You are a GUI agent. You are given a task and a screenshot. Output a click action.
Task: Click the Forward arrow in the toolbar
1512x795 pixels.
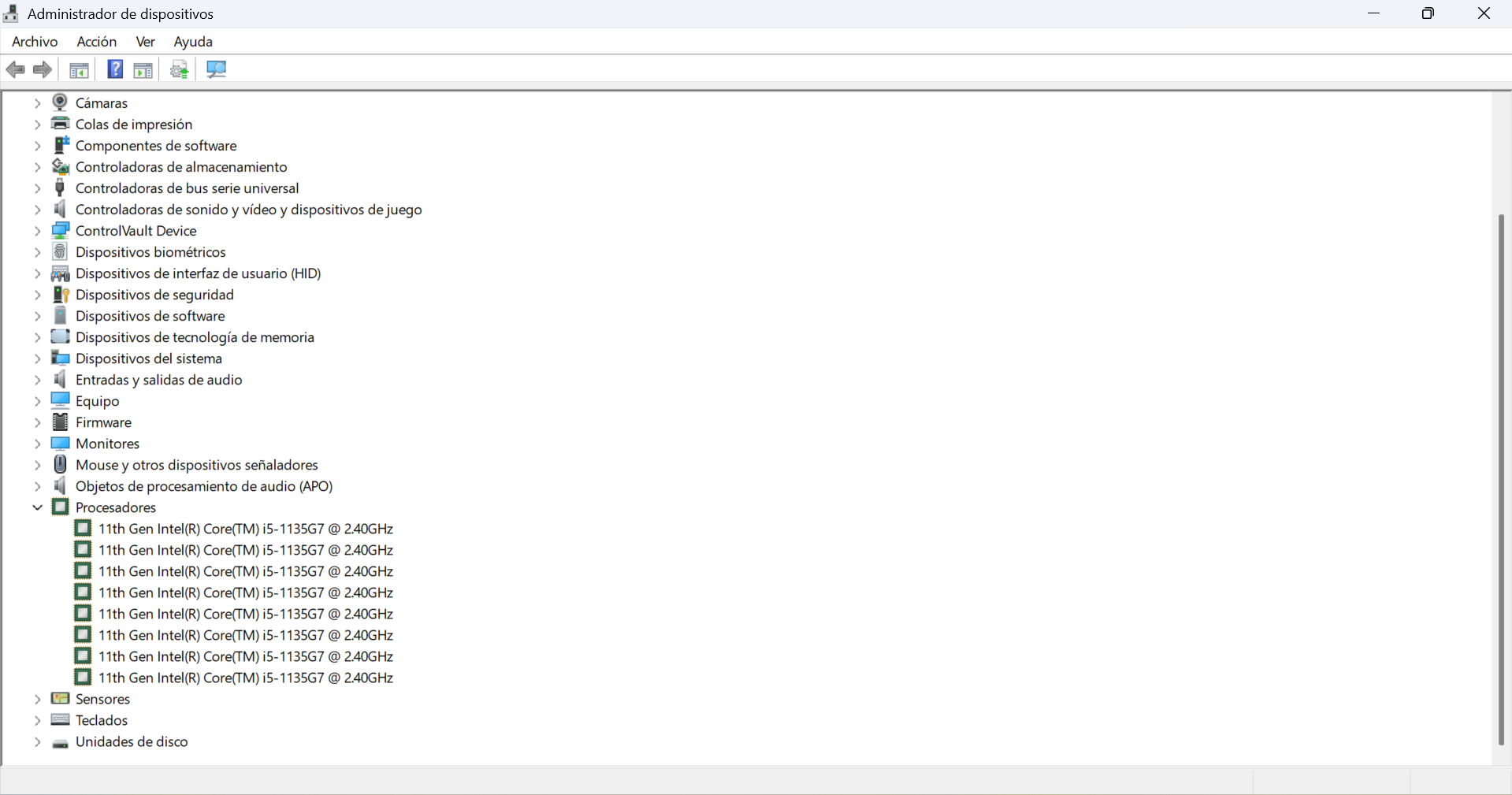[x=43, y=69]
